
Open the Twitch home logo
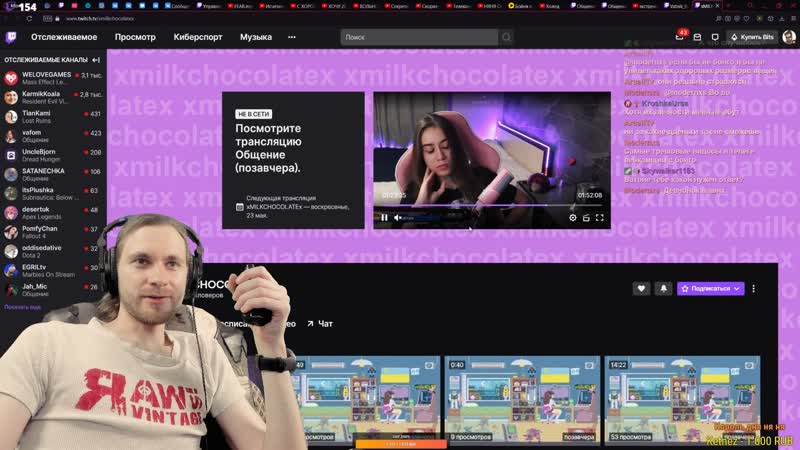pos(11,37)
